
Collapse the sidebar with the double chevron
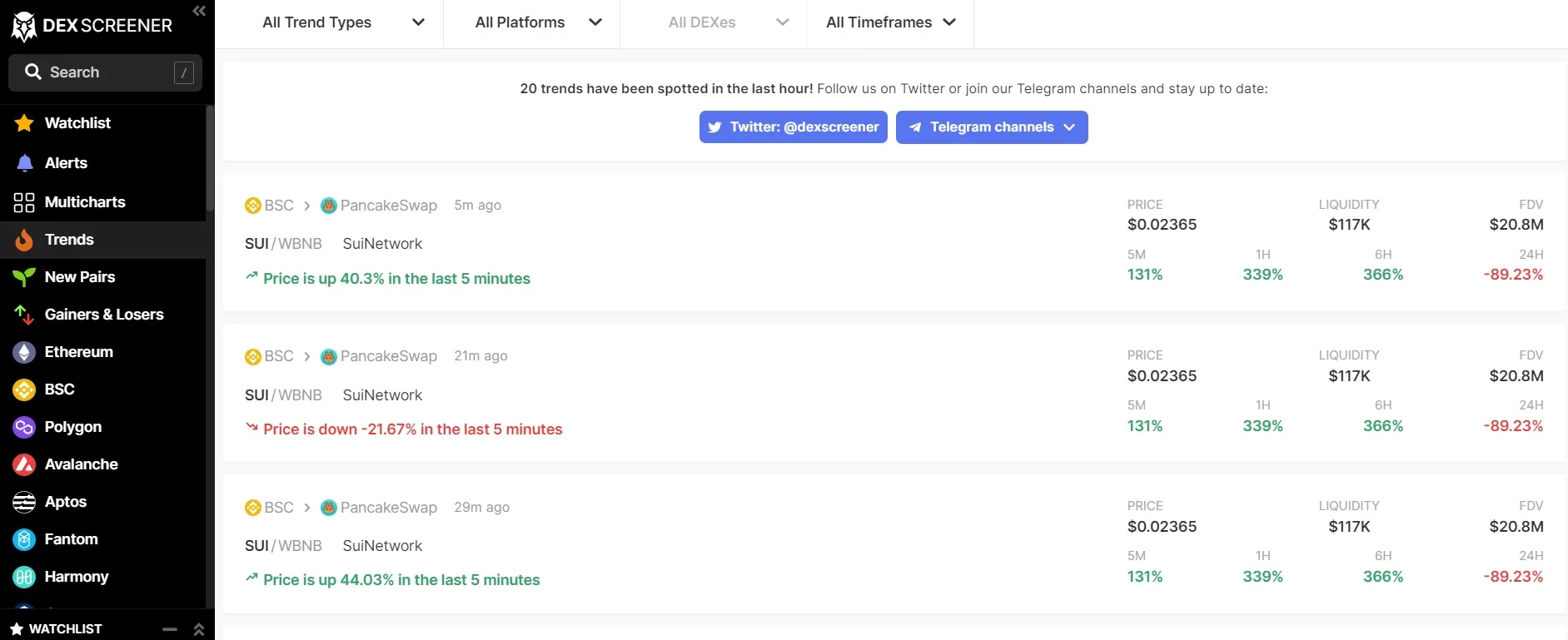pos(199,11)
